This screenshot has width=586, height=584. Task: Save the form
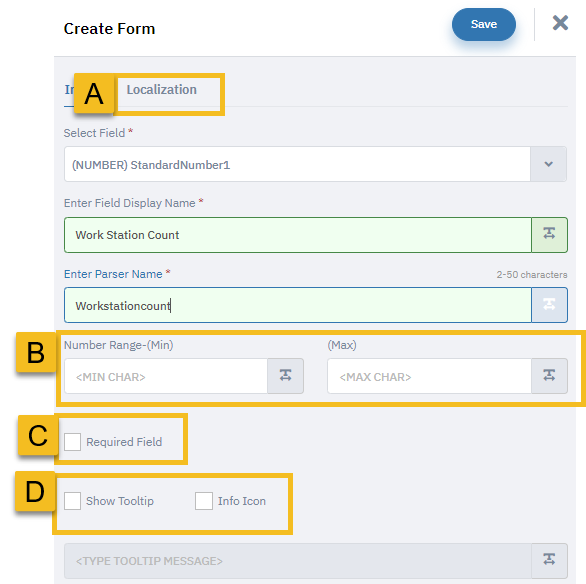[484, 24]
